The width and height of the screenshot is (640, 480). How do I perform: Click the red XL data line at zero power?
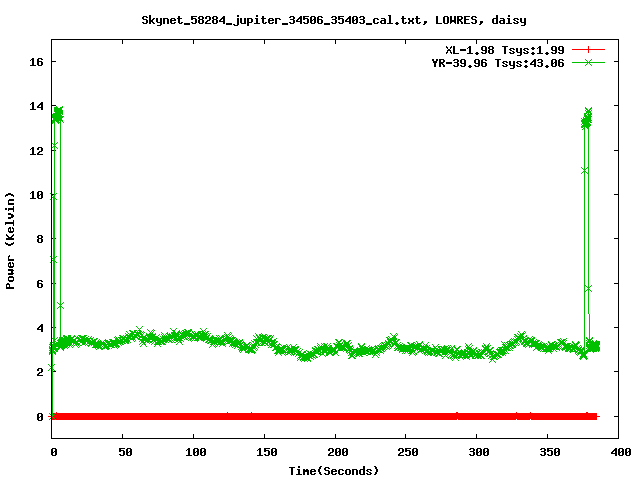click(324, 416)
